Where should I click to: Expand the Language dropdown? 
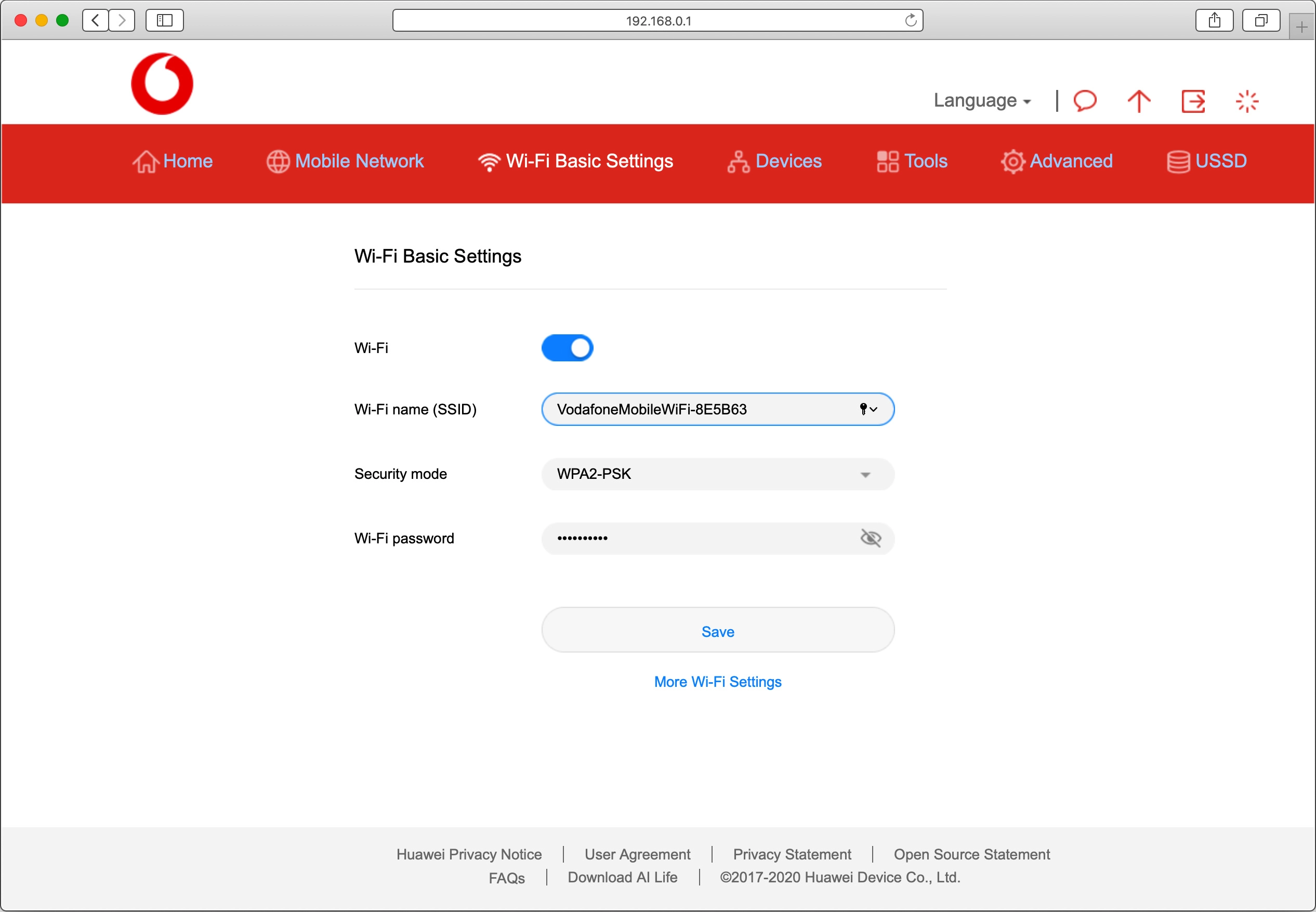click(982, 100)
